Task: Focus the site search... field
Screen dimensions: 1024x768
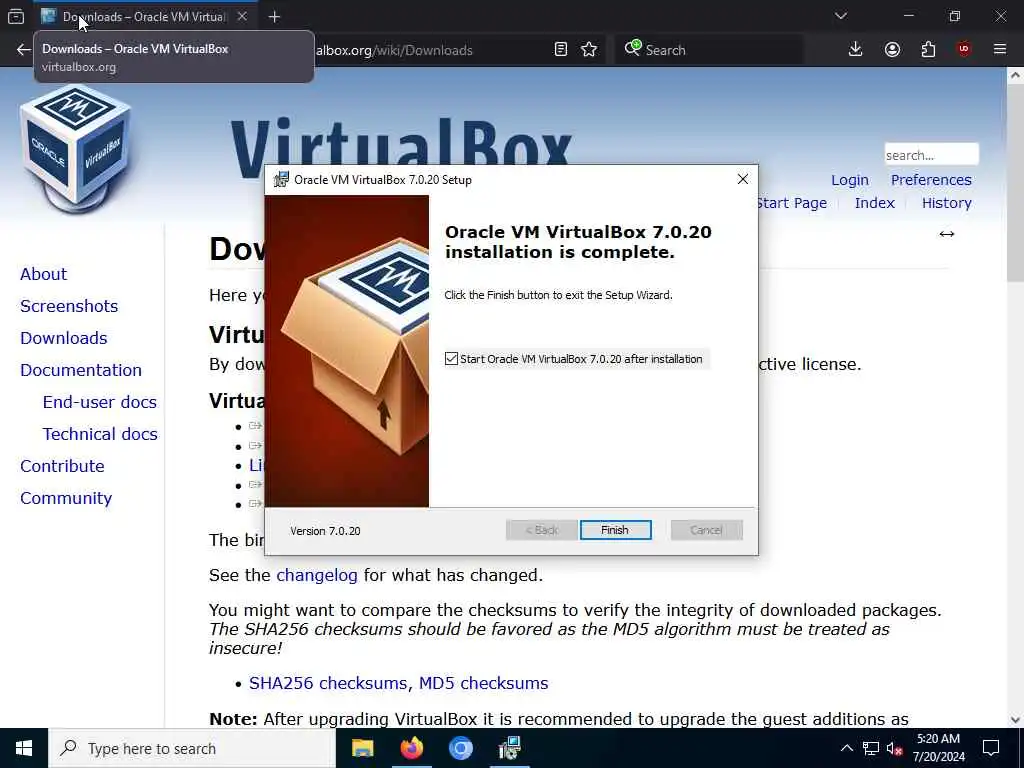Action: (x=931, y=155)
